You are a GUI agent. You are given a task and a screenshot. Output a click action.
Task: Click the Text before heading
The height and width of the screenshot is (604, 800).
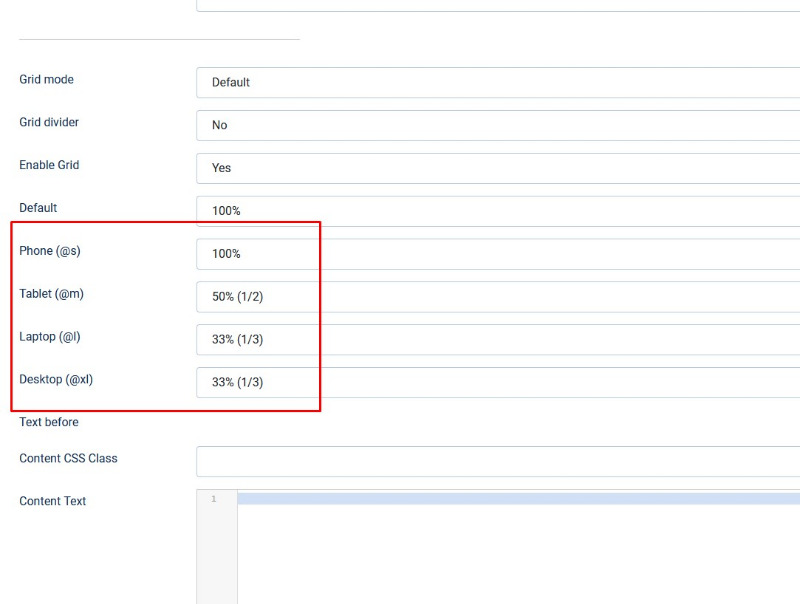[49, 422]
